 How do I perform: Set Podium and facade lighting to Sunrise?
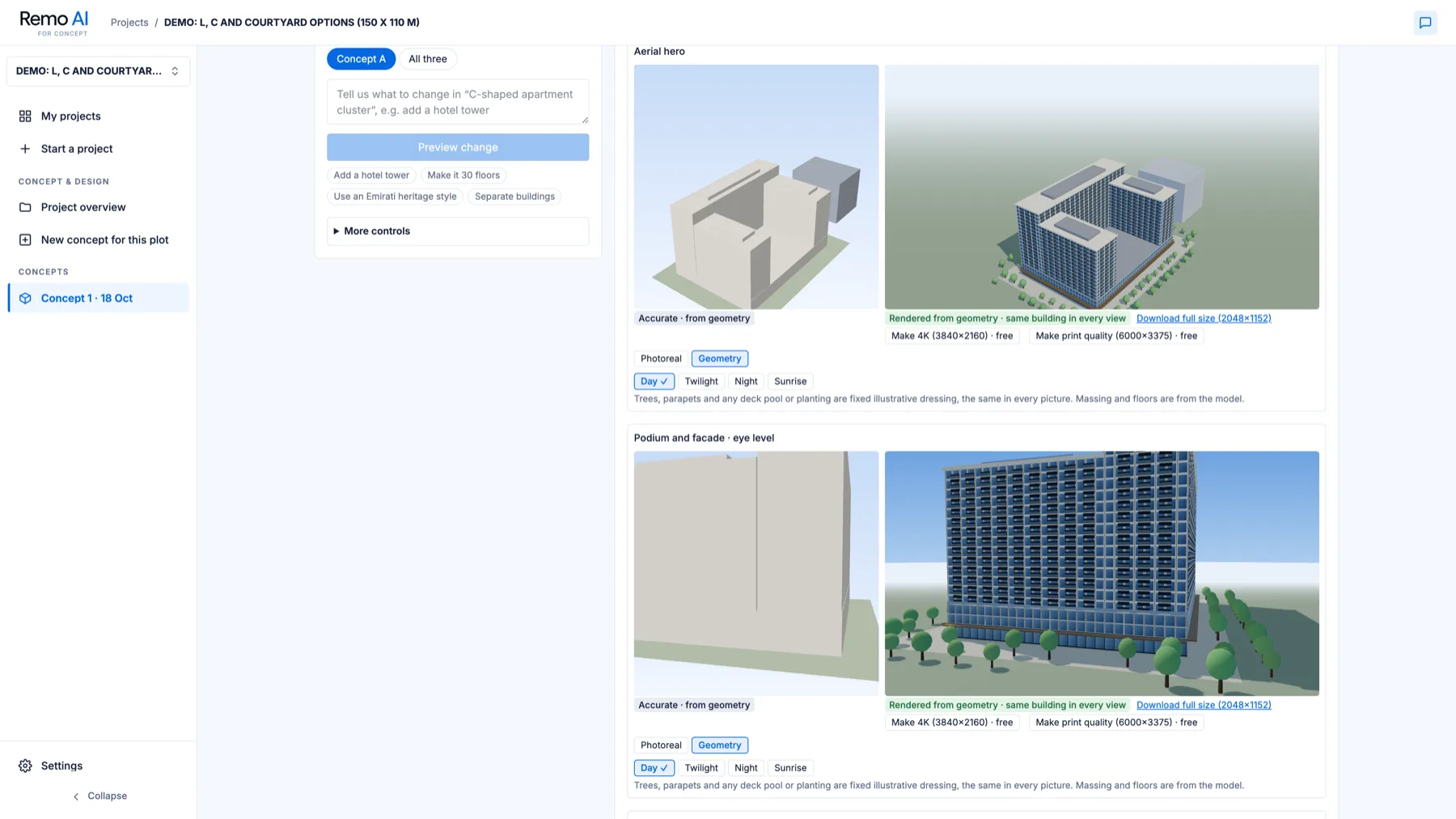coord(790,768)
